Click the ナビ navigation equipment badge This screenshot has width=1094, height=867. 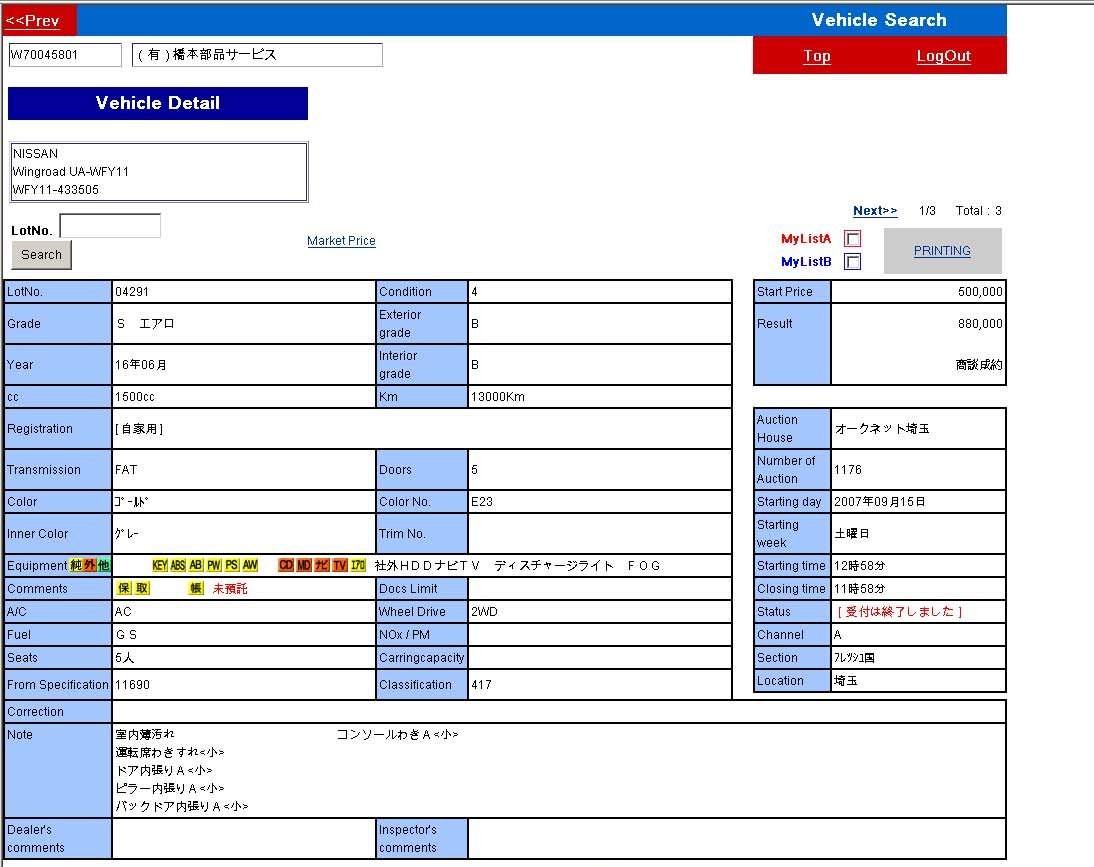click(322, 565)
